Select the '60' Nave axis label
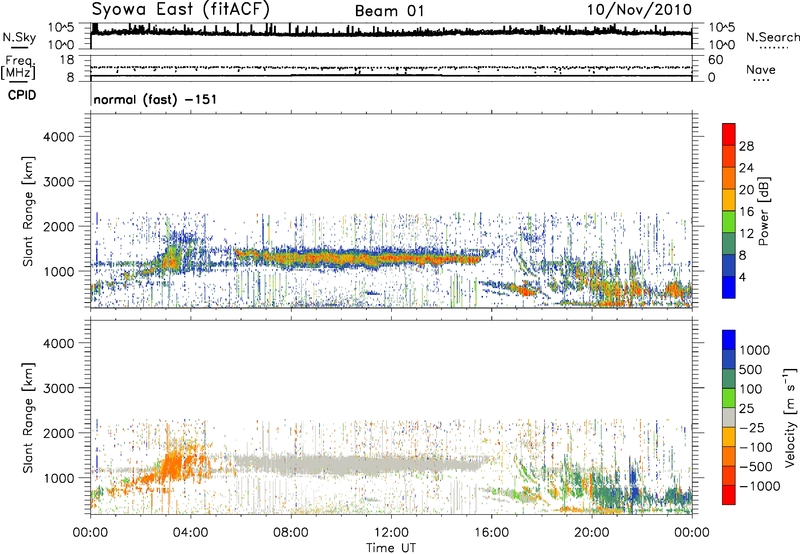Image resolution: width=800 pixels, height=554 pixels. pyautogui.click(x=715, y=60)
